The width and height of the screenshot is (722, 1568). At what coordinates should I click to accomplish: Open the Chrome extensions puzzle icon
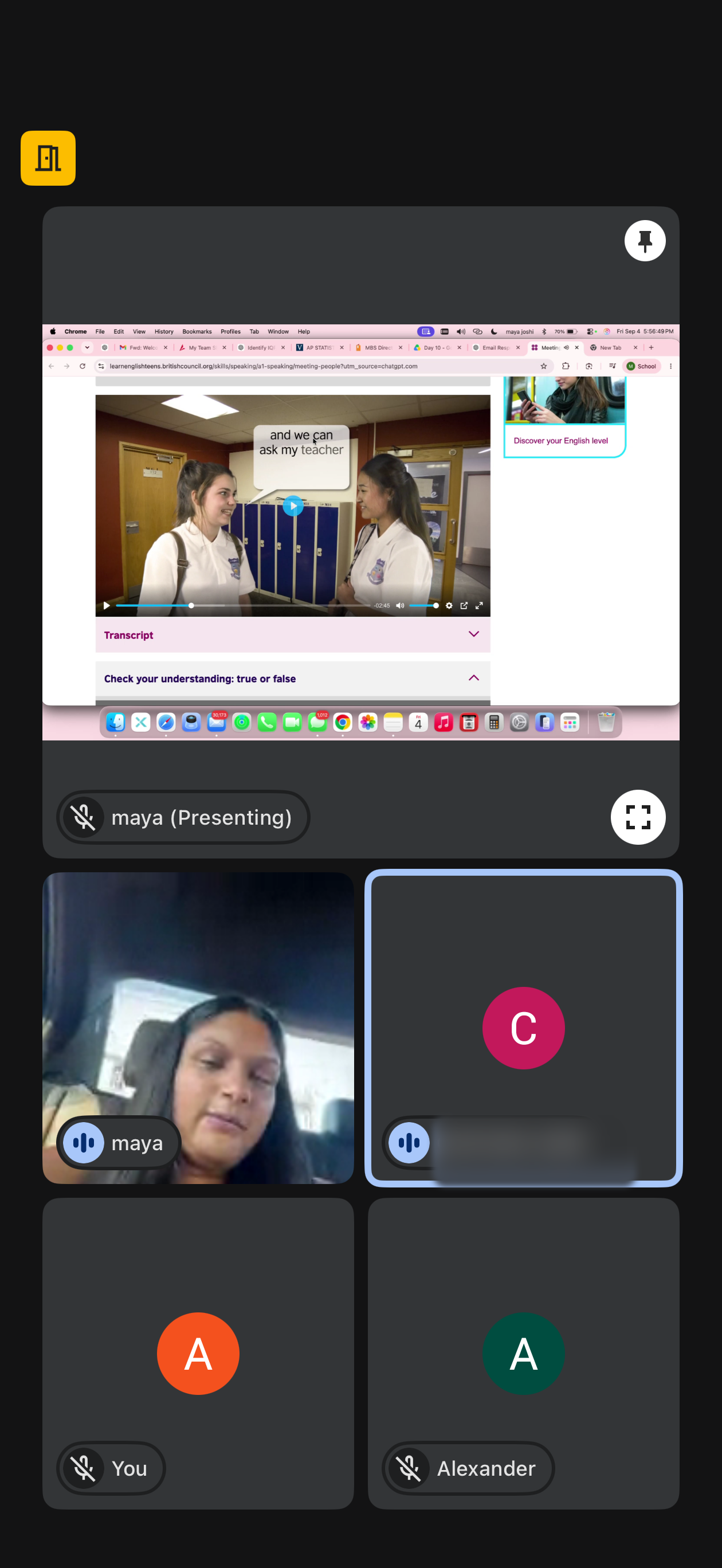pos(566,366)
